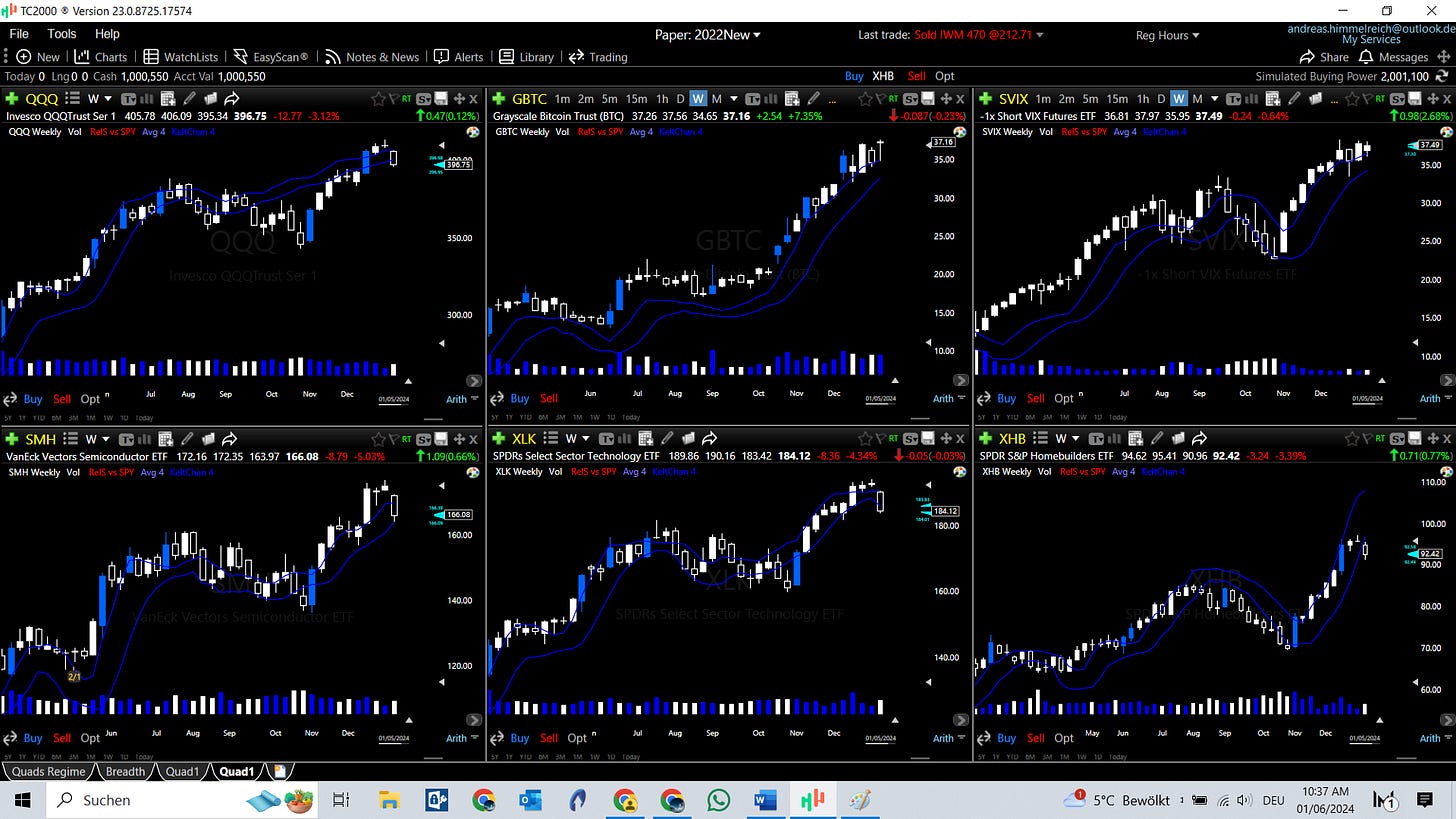Click the XHB symbol in the top order bar
Screen dimensions: 1456x819
coord(883,76)
